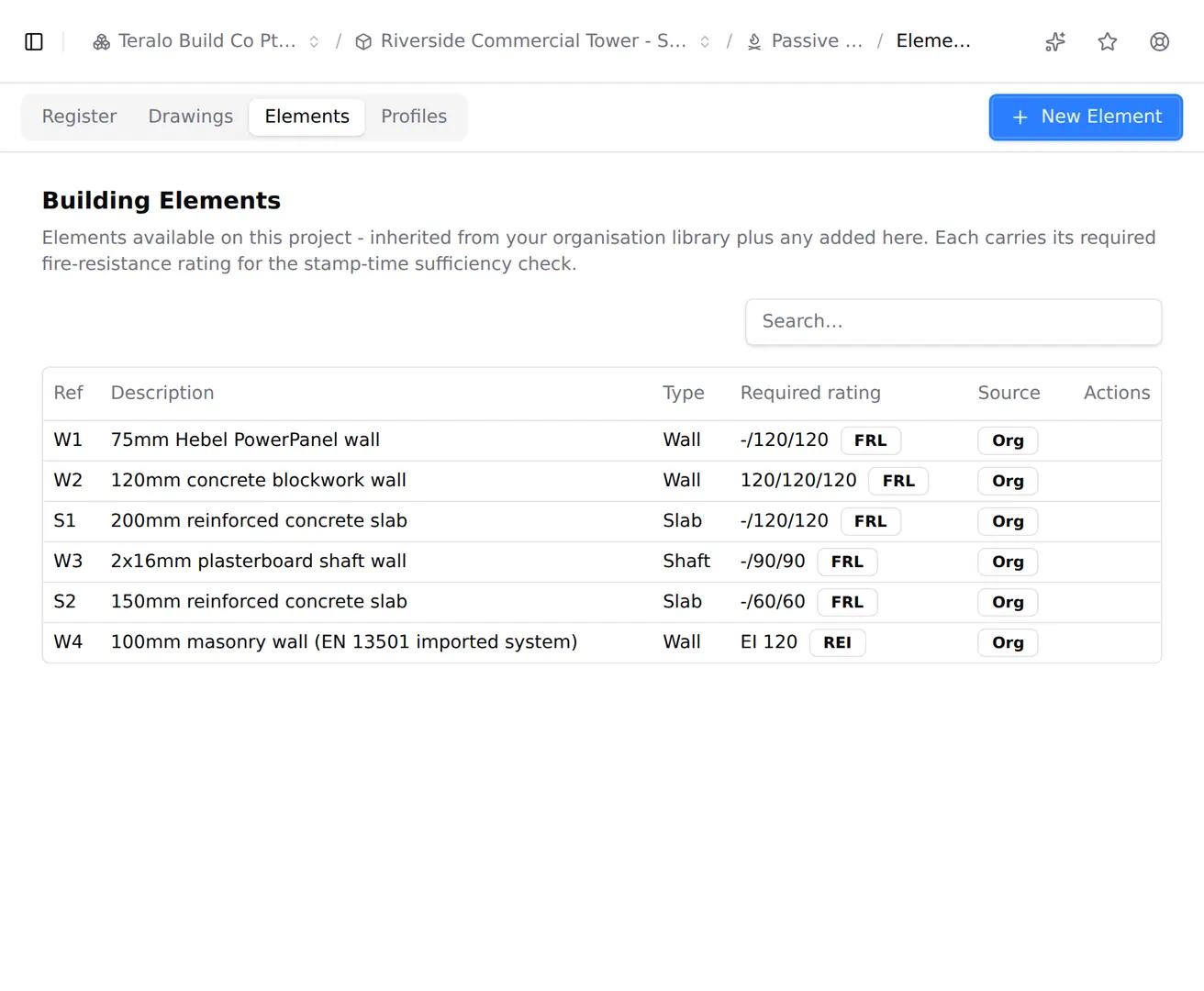The height and width of the screenshot is (991, 1204).
Task: Click the Passive breadcrumb link
Action: click(817, 41)
